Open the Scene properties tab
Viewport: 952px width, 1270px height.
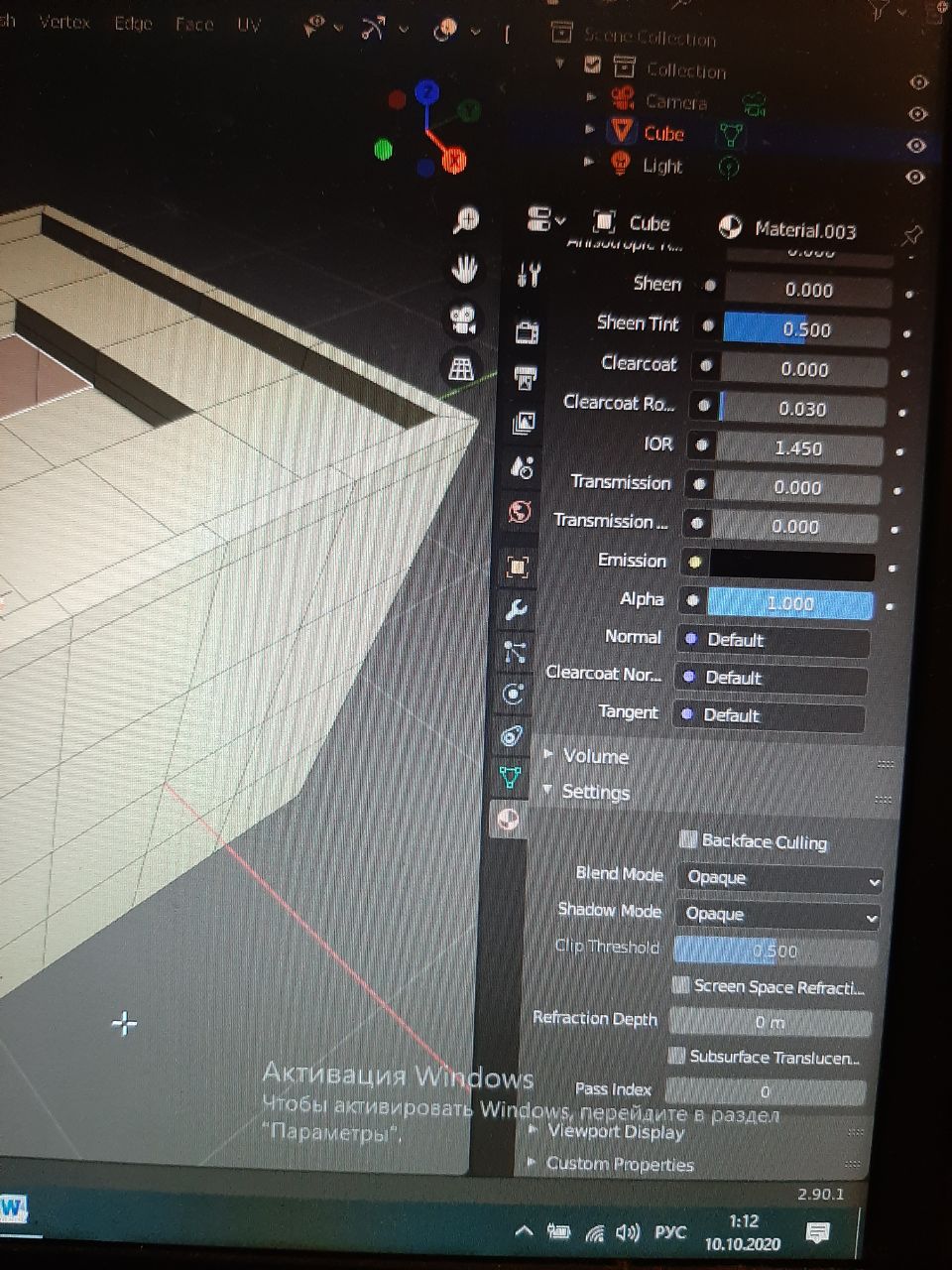coord(522,467)
